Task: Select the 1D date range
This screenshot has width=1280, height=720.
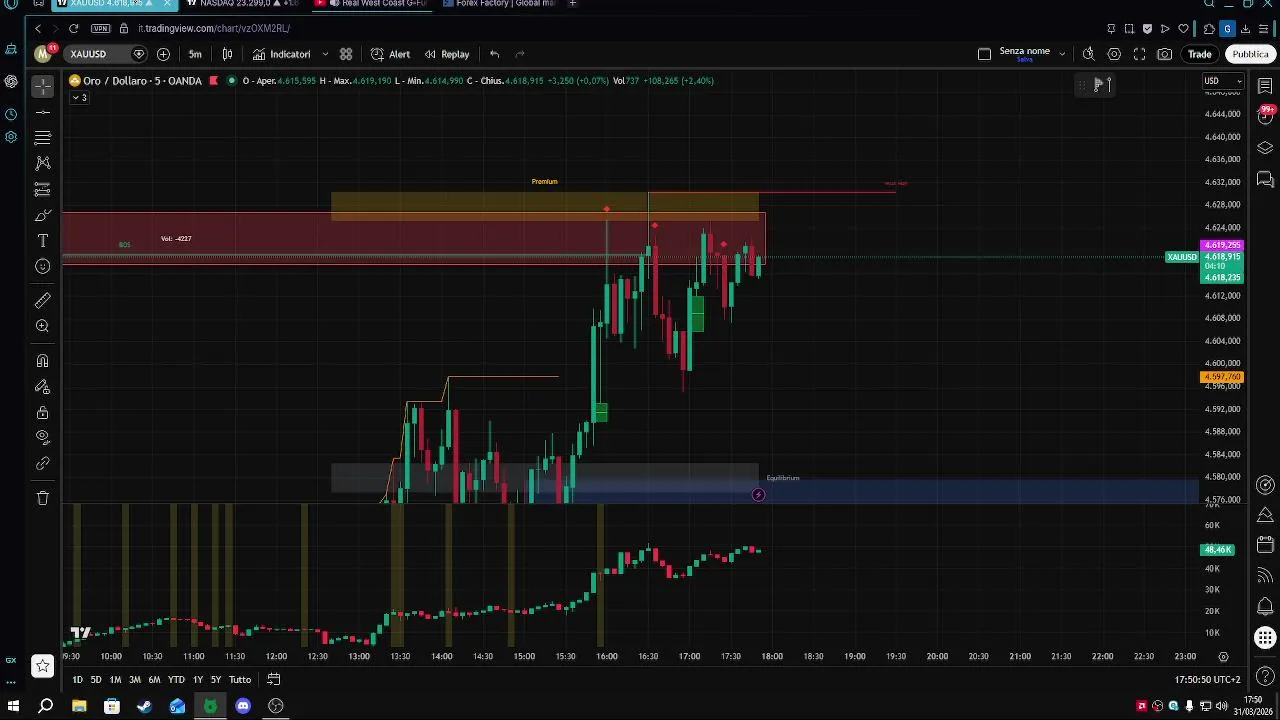Action: point(77,680)
